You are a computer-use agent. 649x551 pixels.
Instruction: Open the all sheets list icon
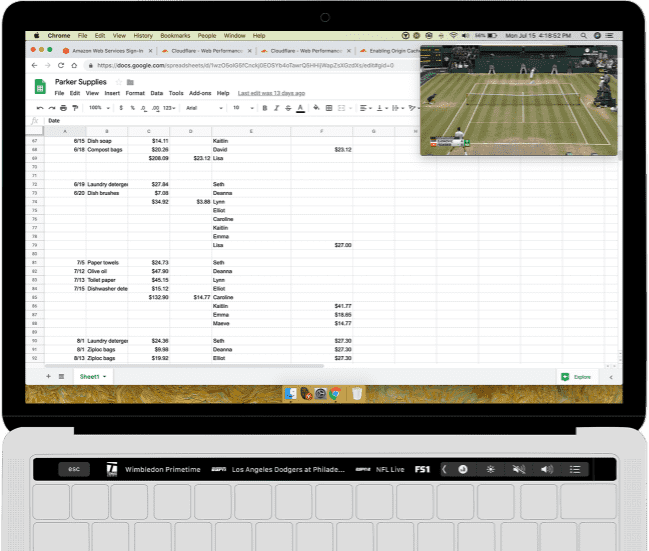pyautogui.click(x=61, y=376)
